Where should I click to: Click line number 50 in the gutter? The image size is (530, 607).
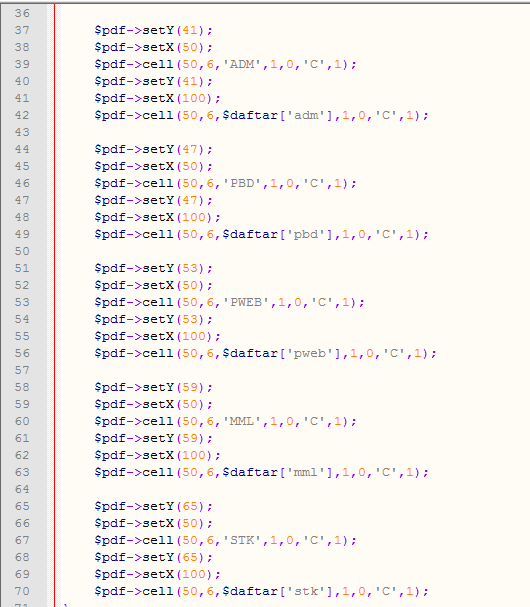pyautogui.click(x=22, y=251)
